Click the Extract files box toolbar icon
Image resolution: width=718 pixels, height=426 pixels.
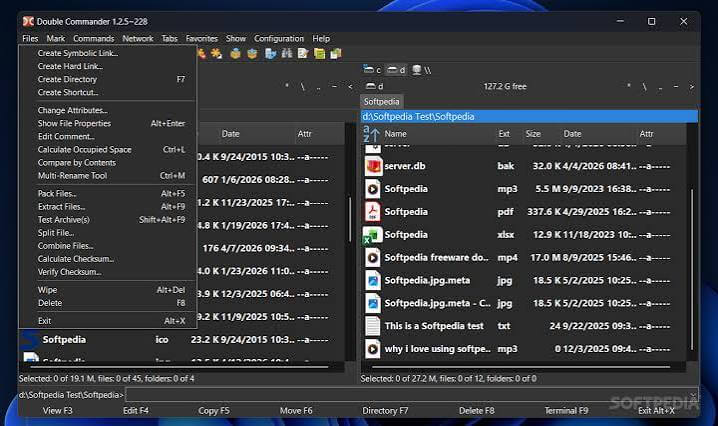pos(252,54)
